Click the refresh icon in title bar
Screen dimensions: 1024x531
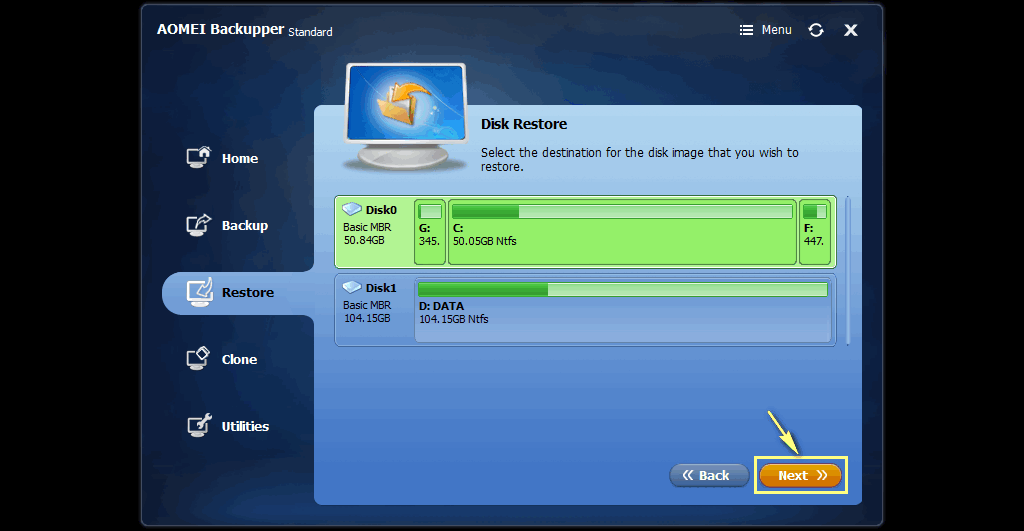pos(816,30)
